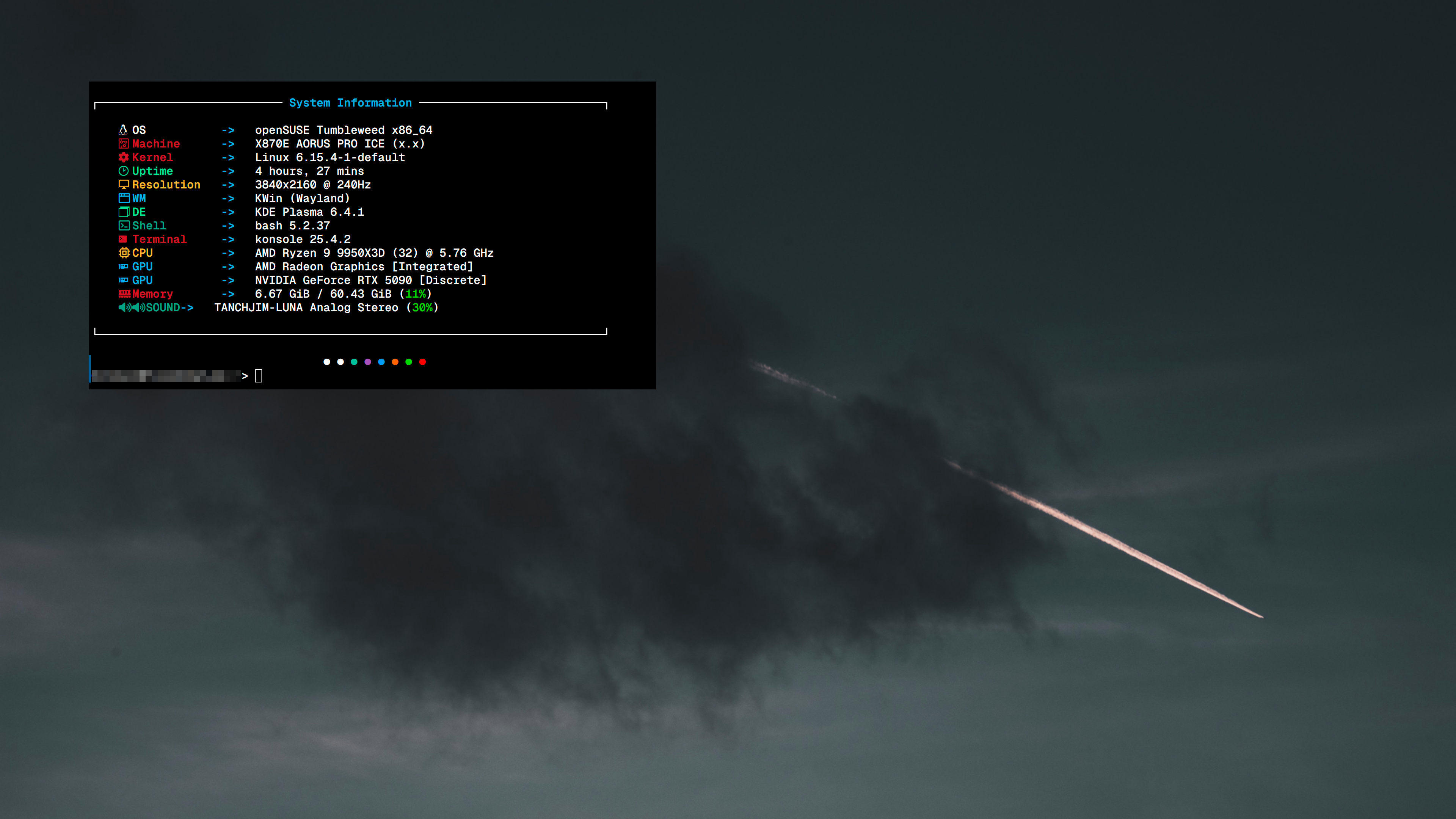Click the Memory label

pyautogui.click(x=152, y=294)
